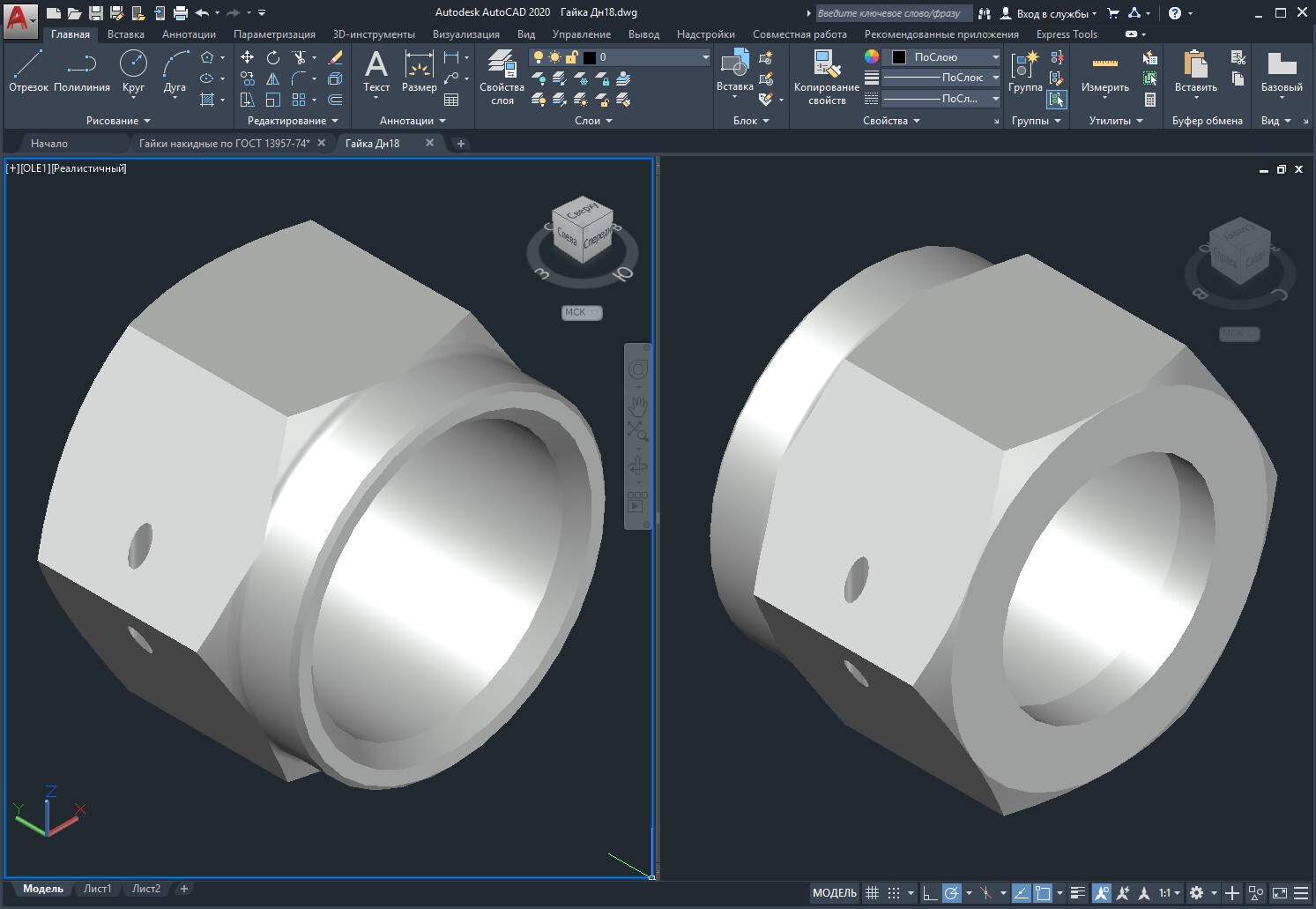Click the Размер dimension tool
The image size is (1316, 909).
(x=419, y=71)
